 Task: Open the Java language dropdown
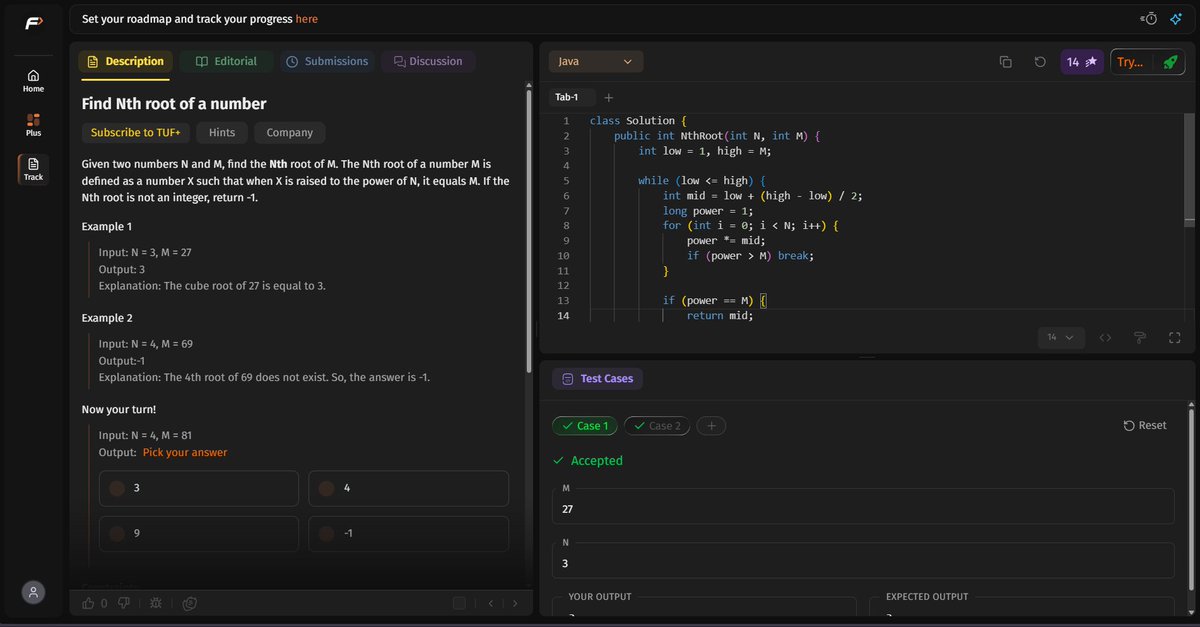[x=596, y=62]
